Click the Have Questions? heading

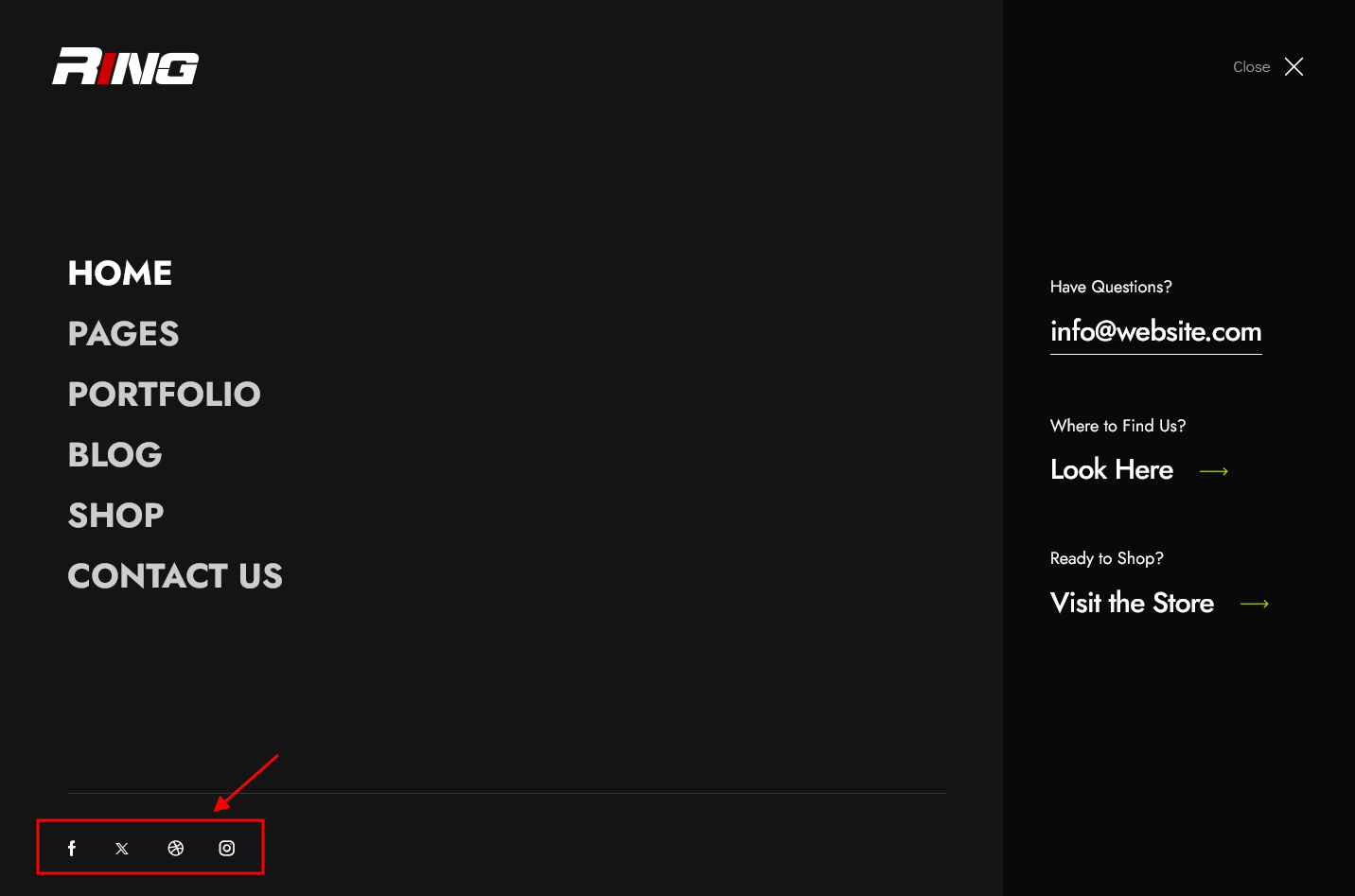point(1111,287)
